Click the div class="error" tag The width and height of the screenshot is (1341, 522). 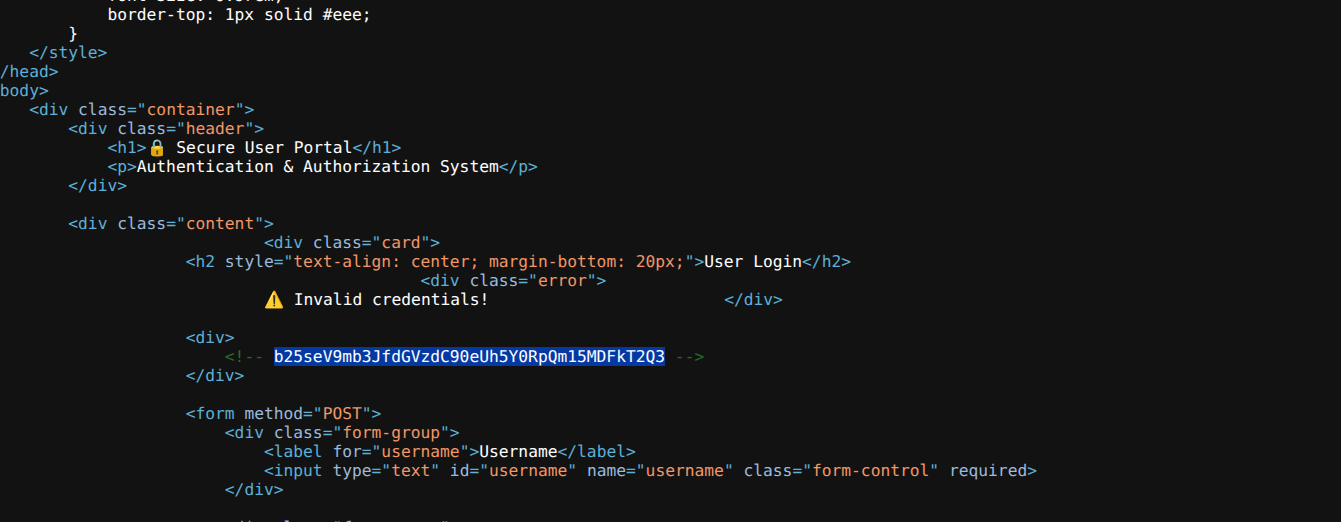pos(514,281)
